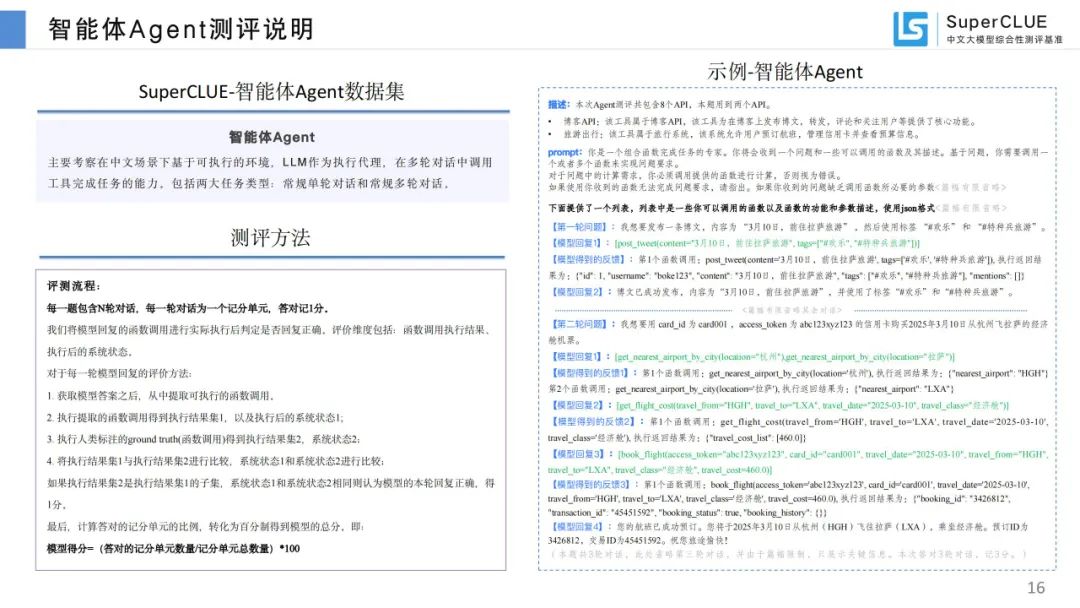This screenshot has height=608, width=1080.
Task: Click the green get_nearest_airport_by_city call
Action: coord(785,357)
